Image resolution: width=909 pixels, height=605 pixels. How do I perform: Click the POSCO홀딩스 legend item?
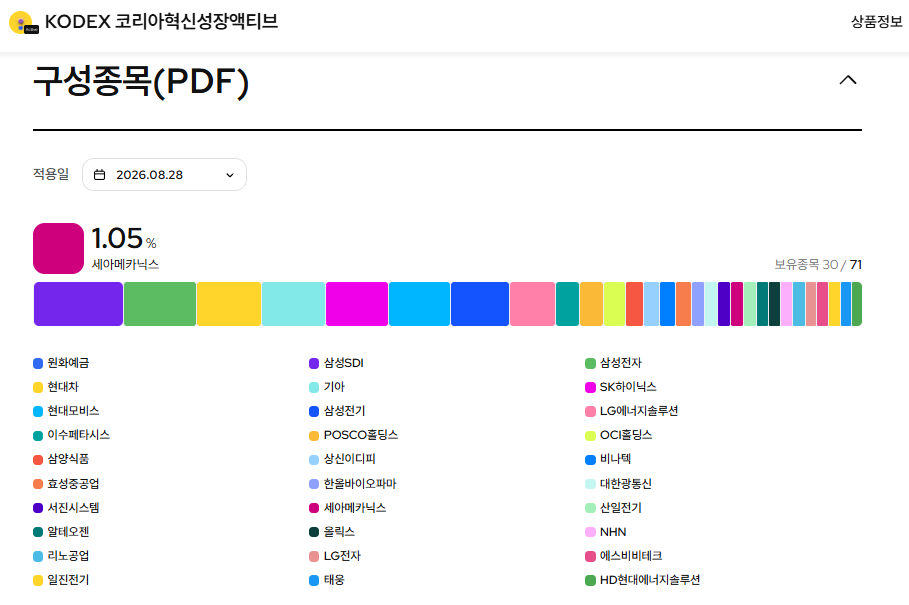(x=354, y=435)
